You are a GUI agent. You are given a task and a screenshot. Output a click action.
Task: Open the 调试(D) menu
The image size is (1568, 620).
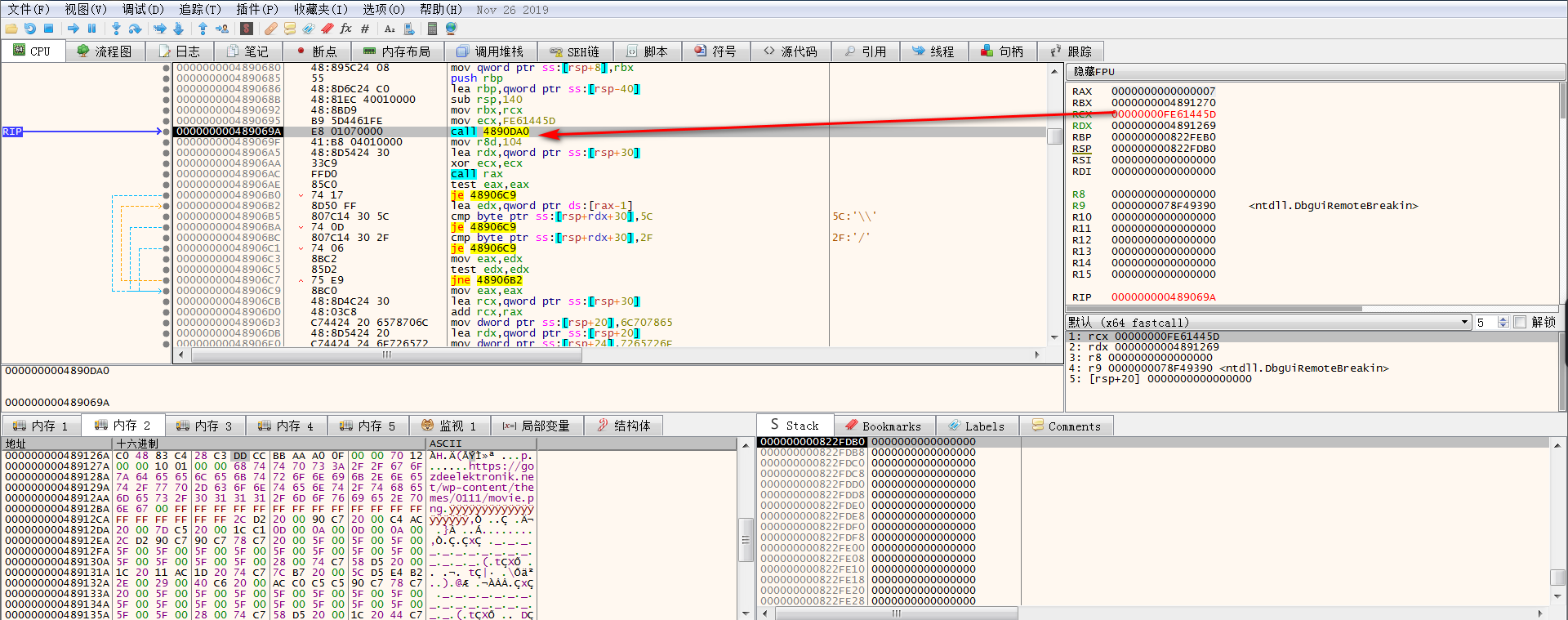(143, 9)
